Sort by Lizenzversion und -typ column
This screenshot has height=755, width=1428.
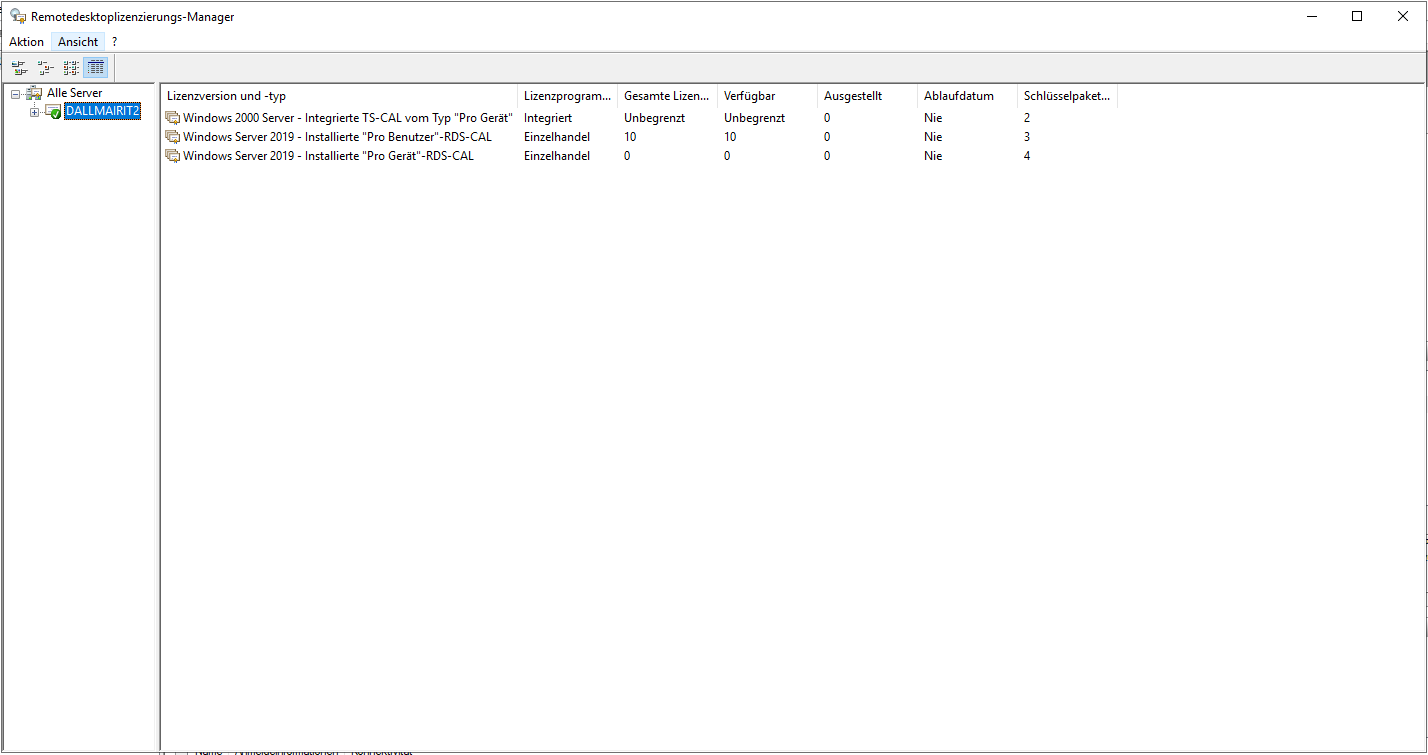339,96
